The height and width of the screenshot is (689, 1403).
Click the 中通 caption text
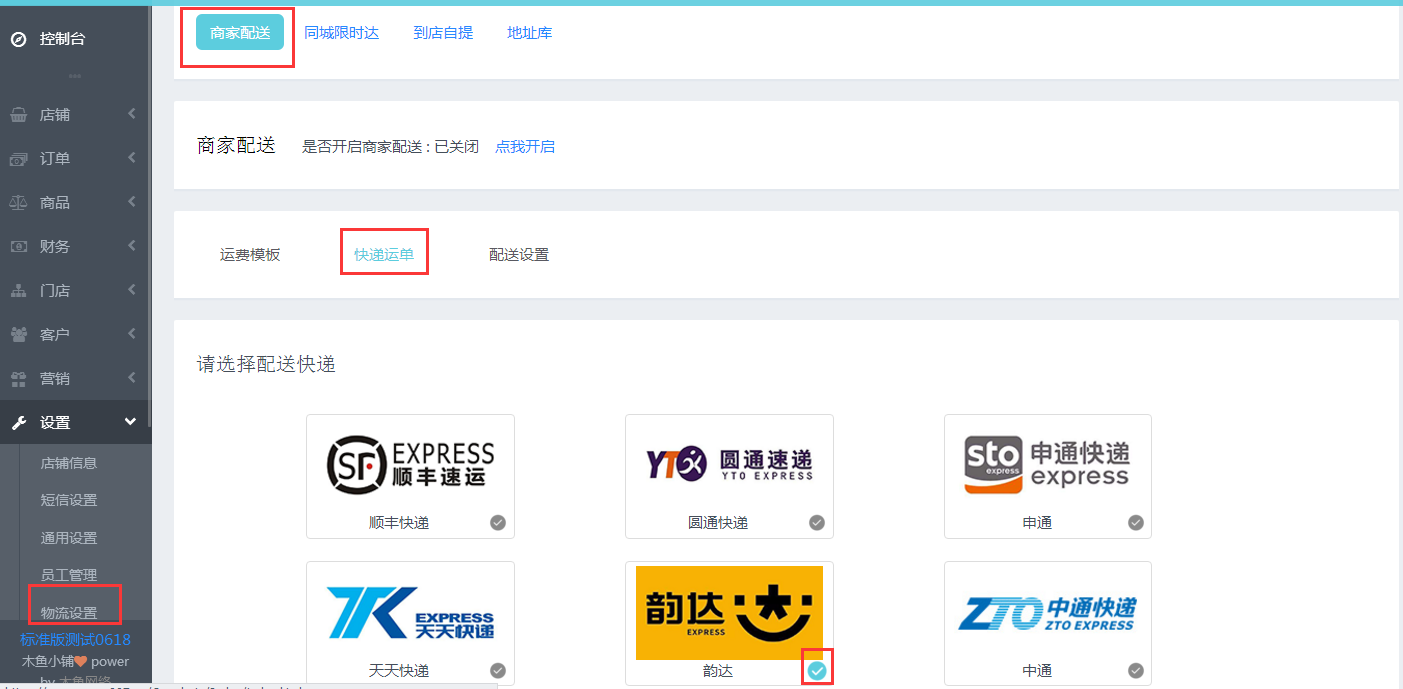(1037, 671)
